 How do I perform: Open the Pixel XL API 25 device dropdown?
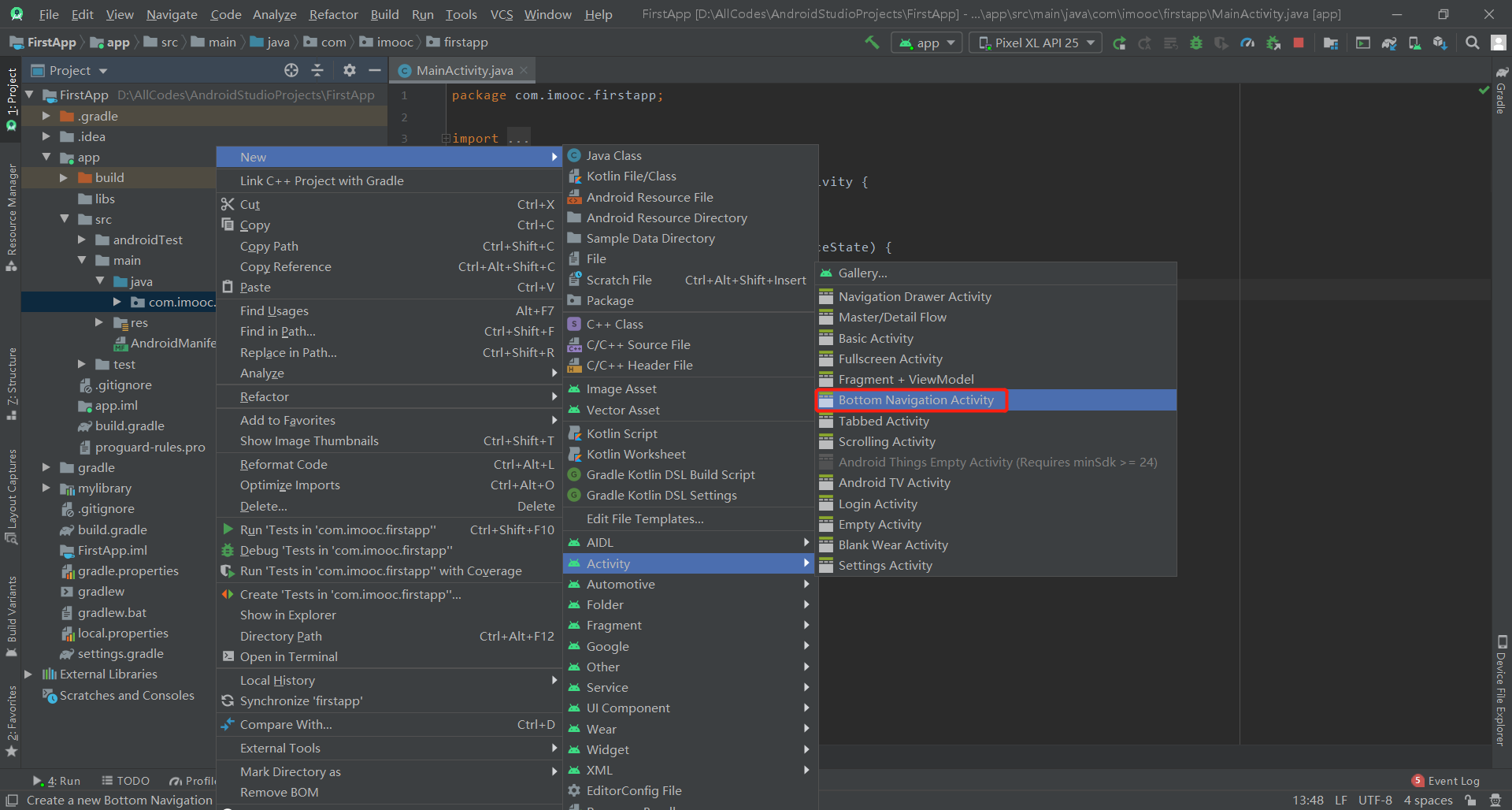[x=1036, y=43]
